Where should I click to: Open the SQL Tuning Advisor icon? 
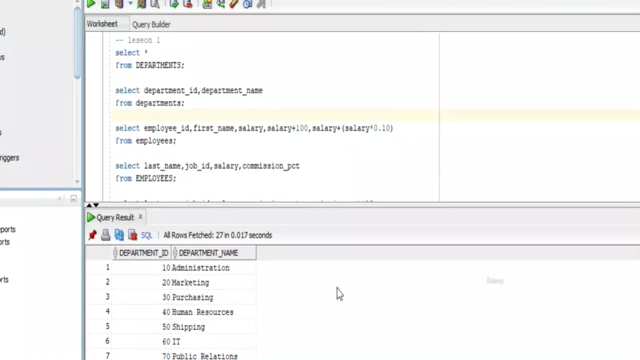click(155, 4)
